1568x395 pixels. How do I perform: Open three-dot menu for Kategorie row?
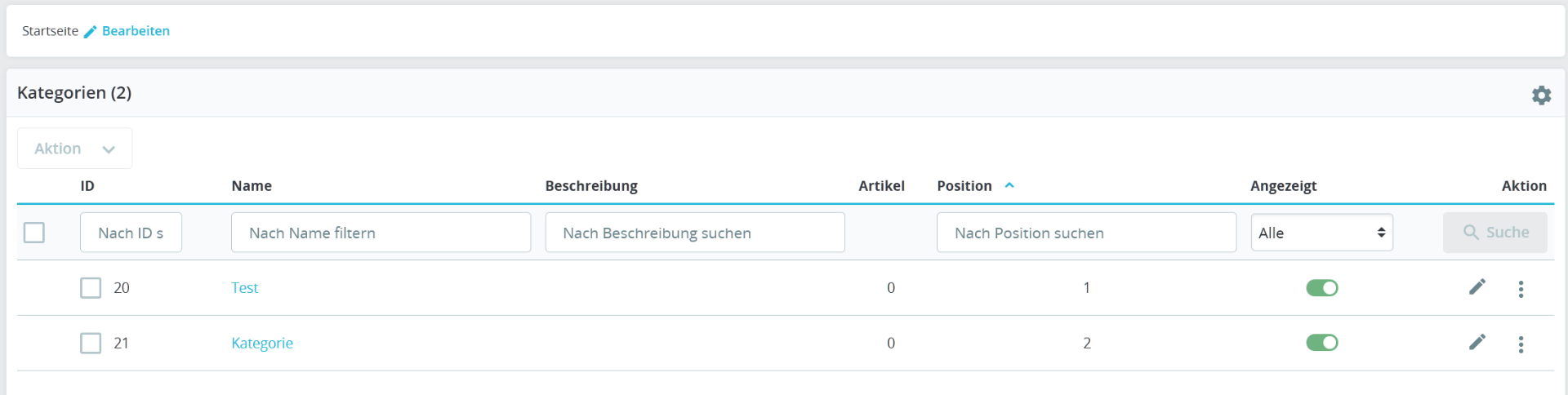(x=1521, y=344)
